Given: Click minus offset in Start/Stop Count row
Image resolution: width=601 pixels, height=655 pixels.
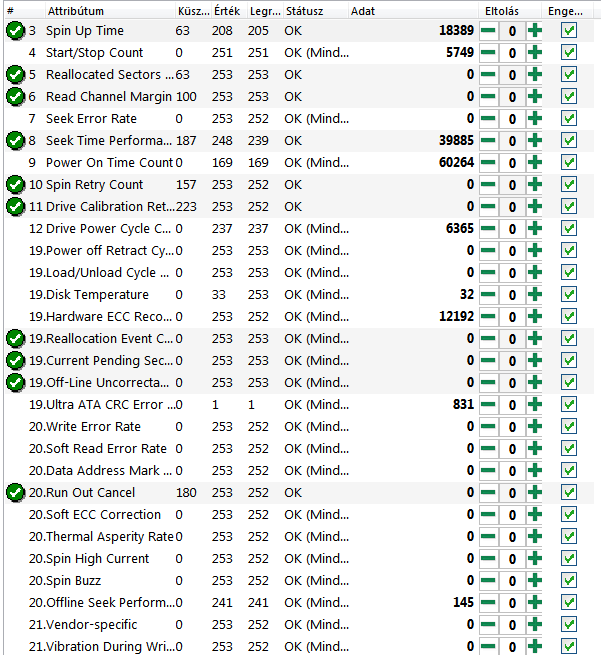Looking at the screenshot, I should (488, 53).
